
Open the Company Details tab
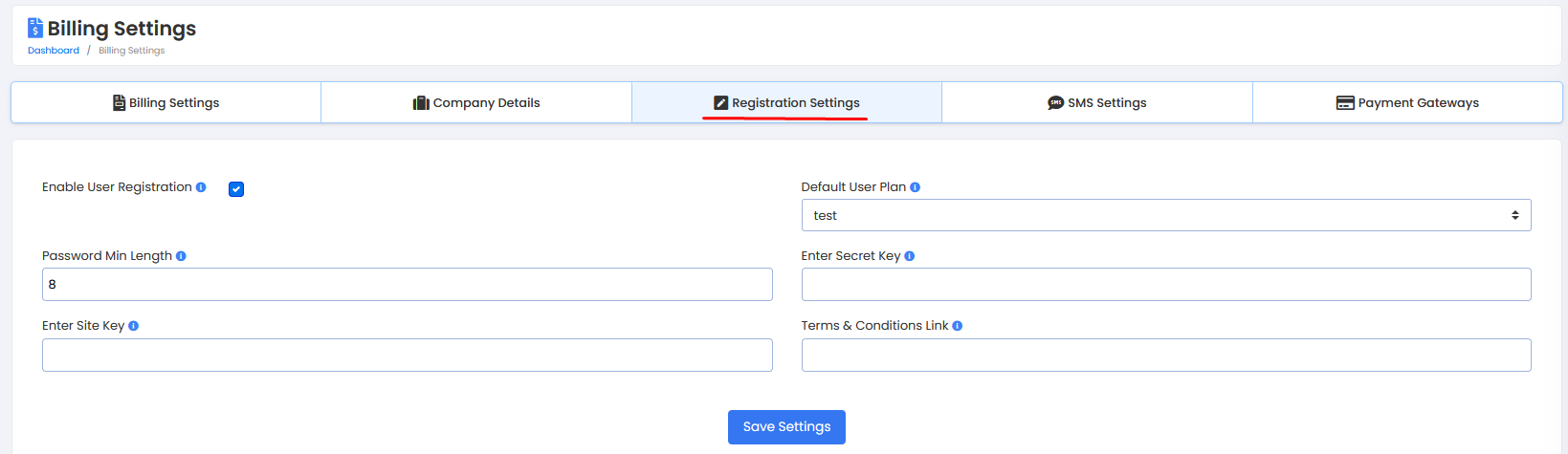click(476, 102)
